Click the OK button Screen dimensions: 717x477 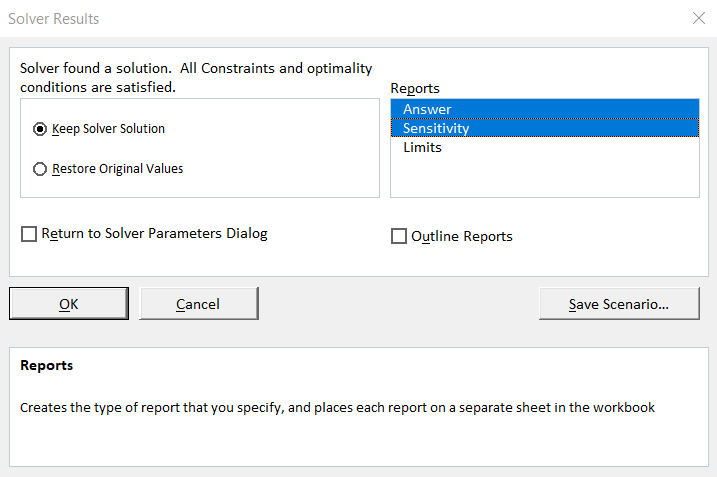(x=69, y=304)
